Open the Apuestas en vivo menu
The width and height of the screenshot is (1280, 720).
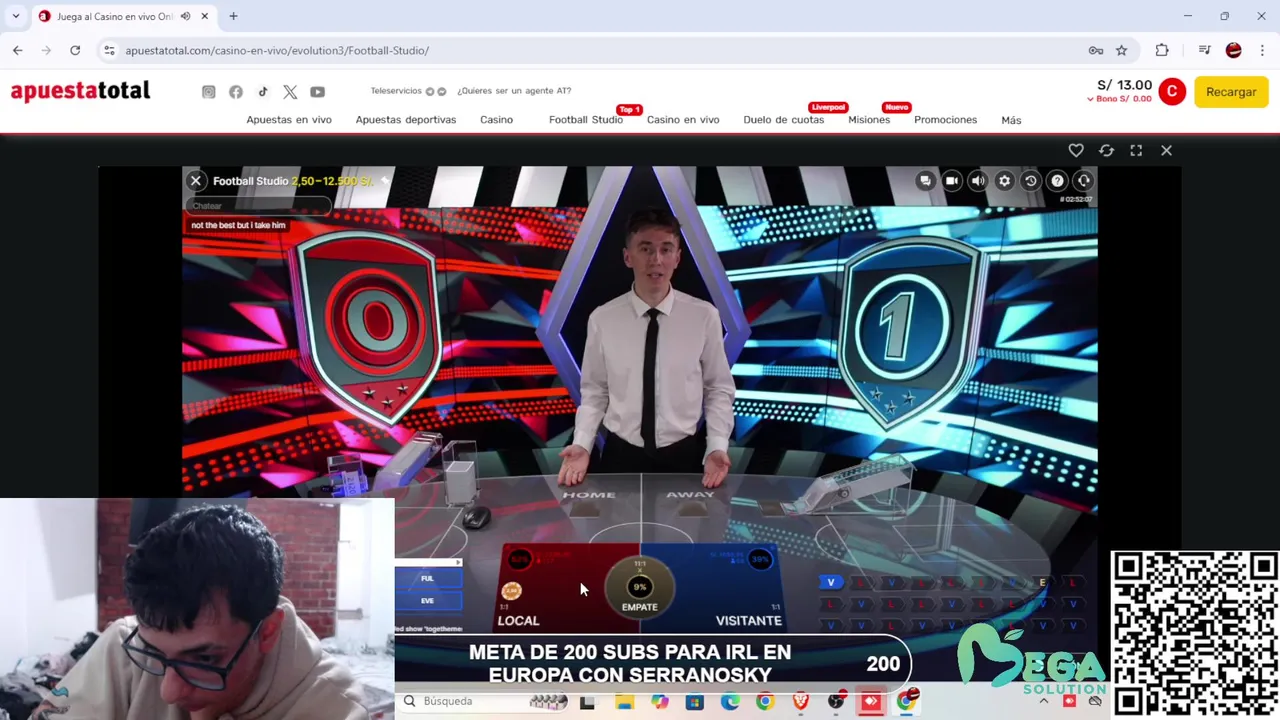289,120
